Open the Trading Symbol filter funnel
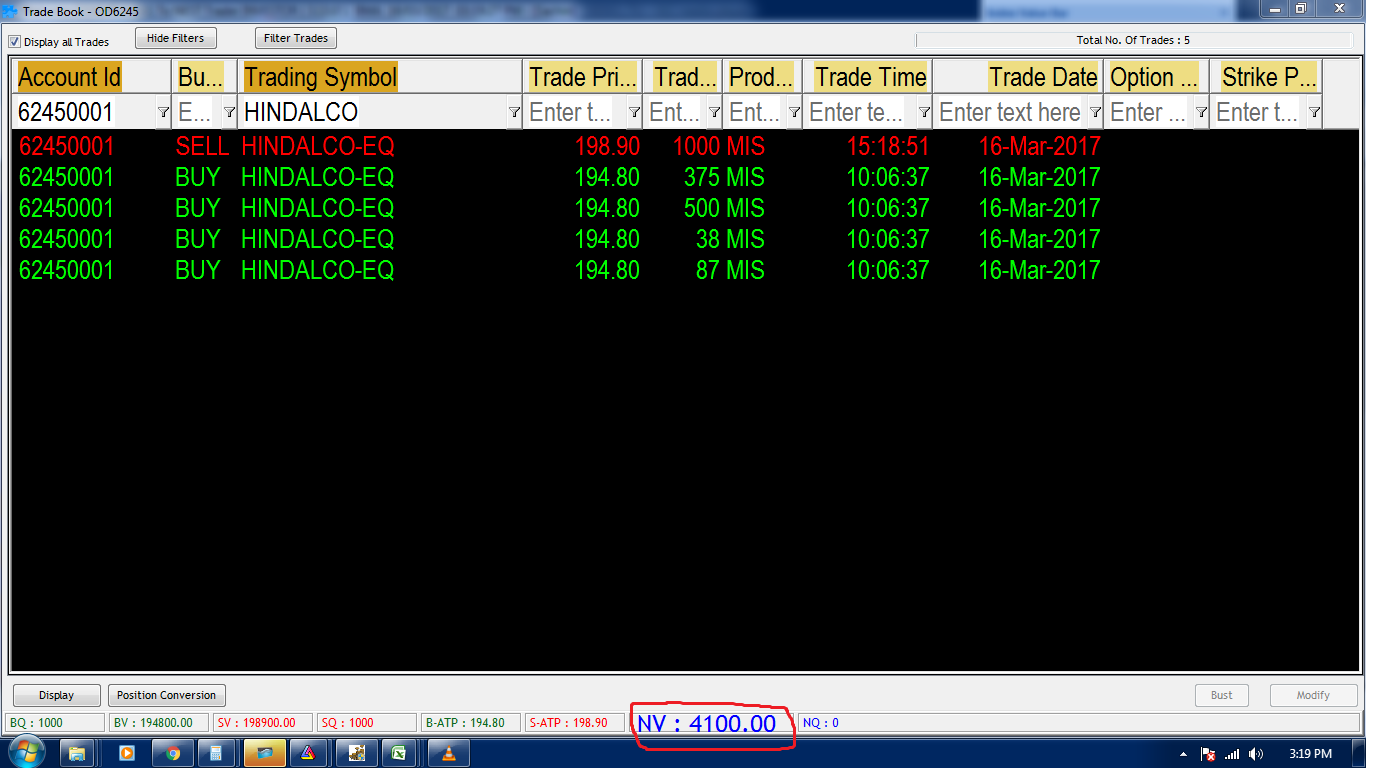Viewport: 1380px width, 768px height. coord(514,112)
